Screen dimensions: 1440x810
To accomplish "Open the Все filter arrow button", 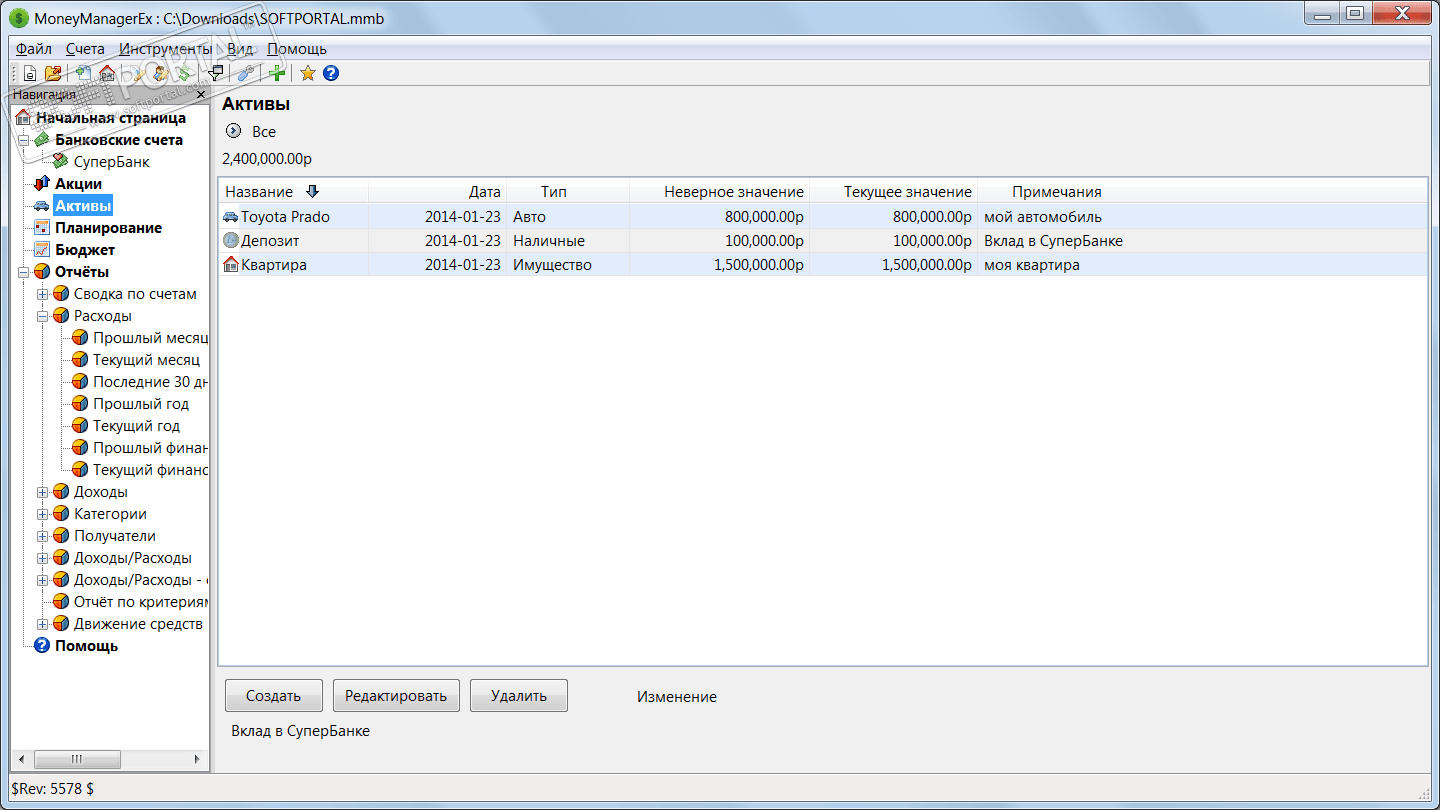I will (234, 131).
